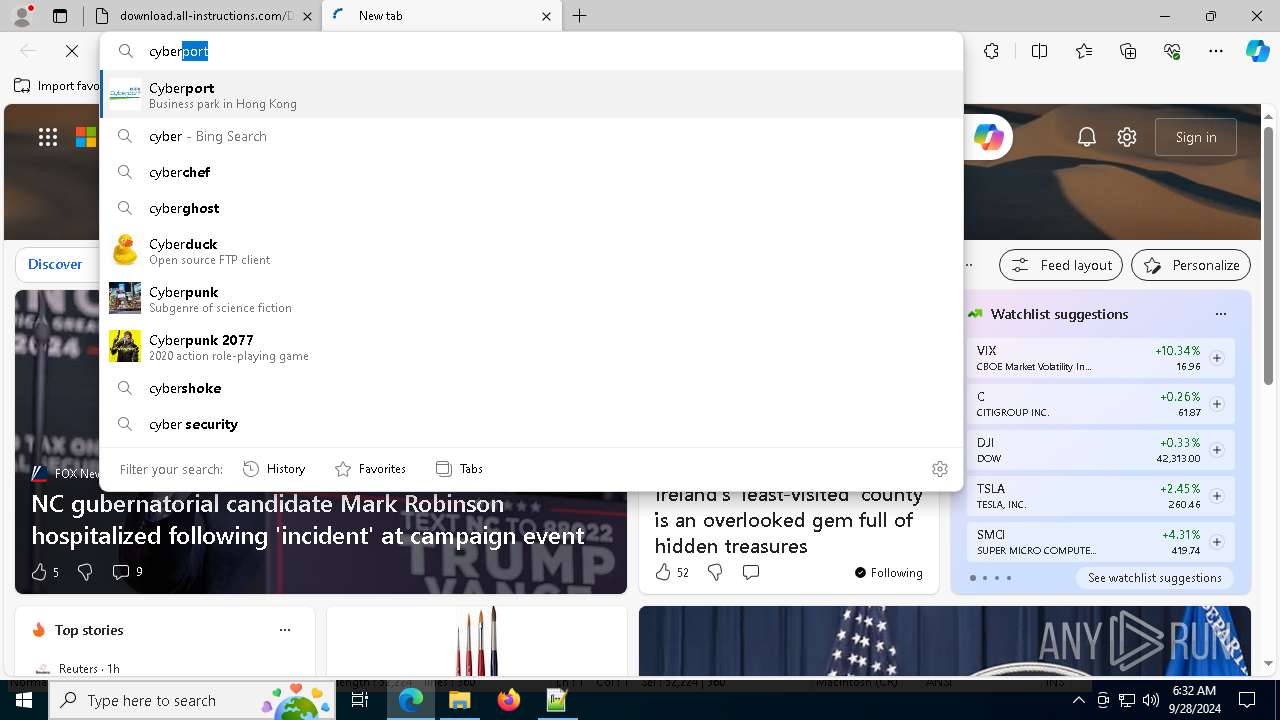Open File Explorer from taskbar

tap(460, 700)
